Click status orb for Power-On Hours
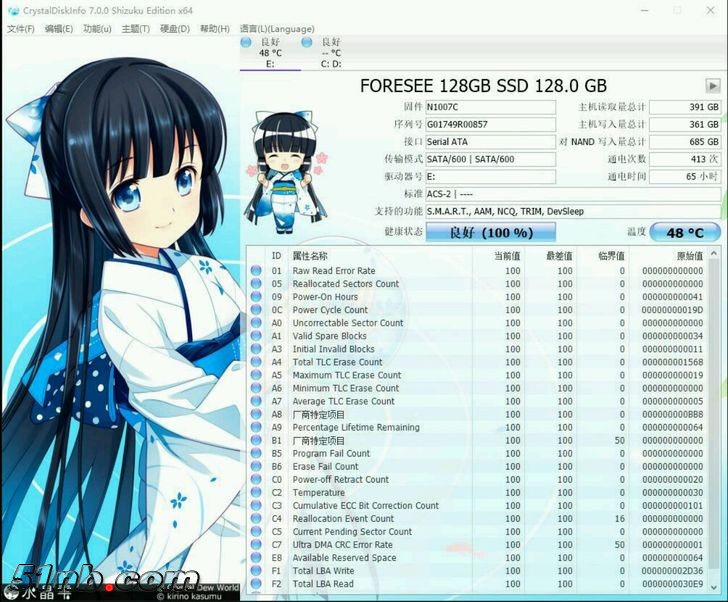 256,297
